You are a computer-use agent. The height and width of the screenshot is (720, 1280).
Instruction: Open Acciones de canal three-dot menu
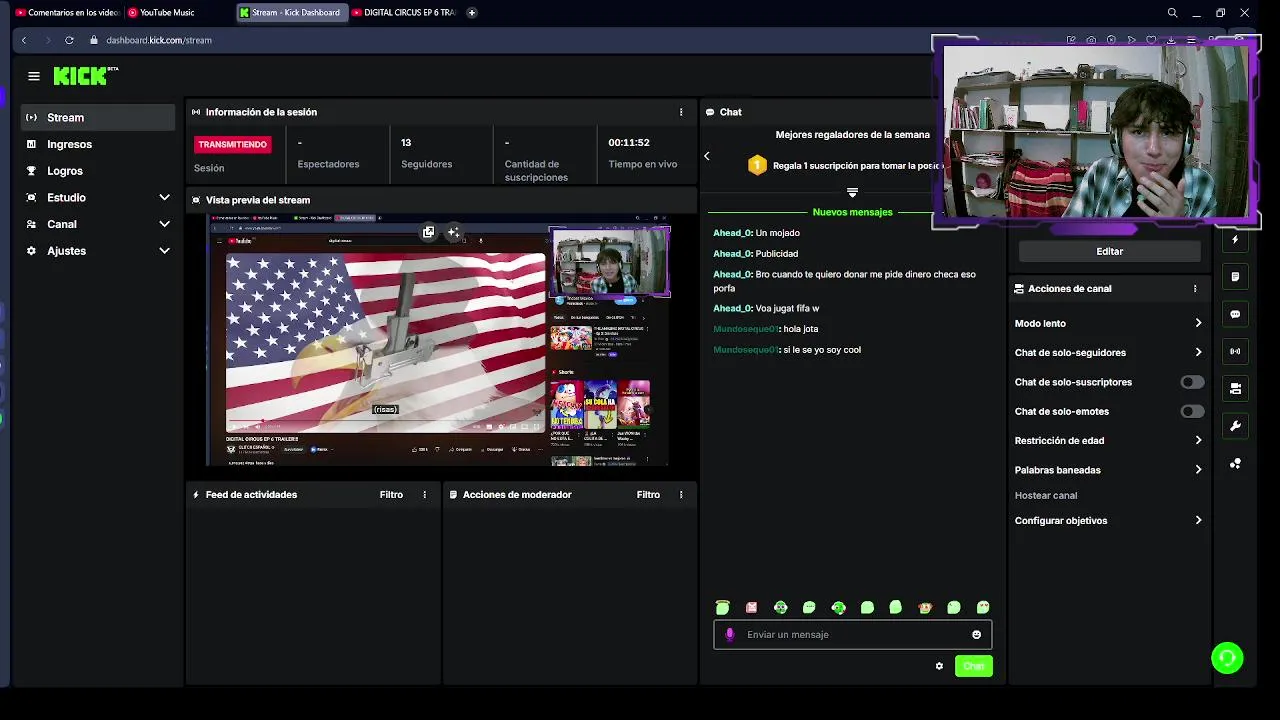1194,288
